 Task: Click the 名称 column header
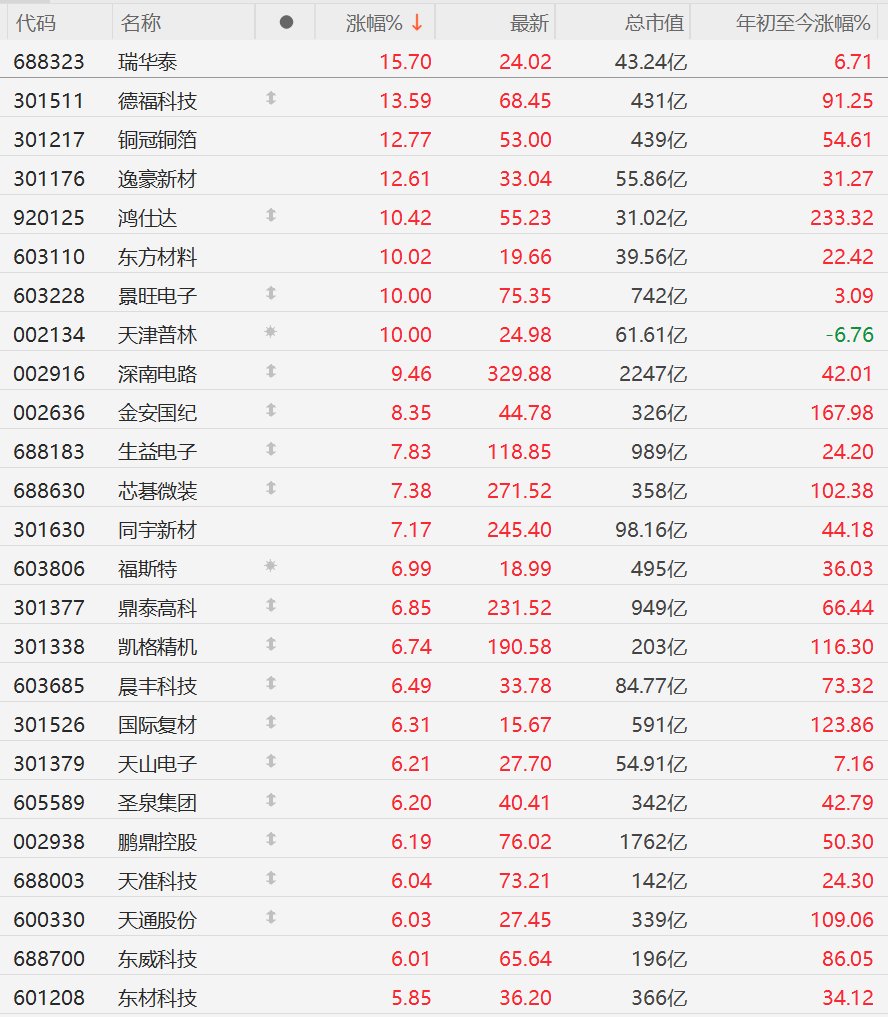140,23
